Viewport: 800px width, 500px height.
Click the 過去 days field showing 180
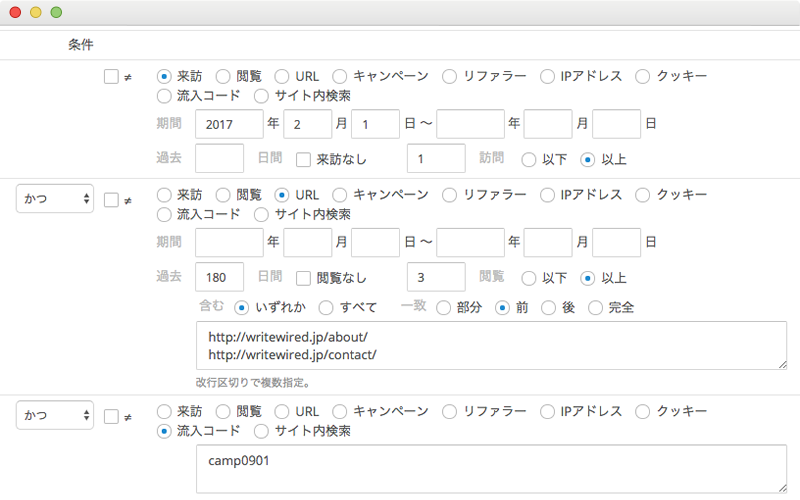tap(219, 277)
